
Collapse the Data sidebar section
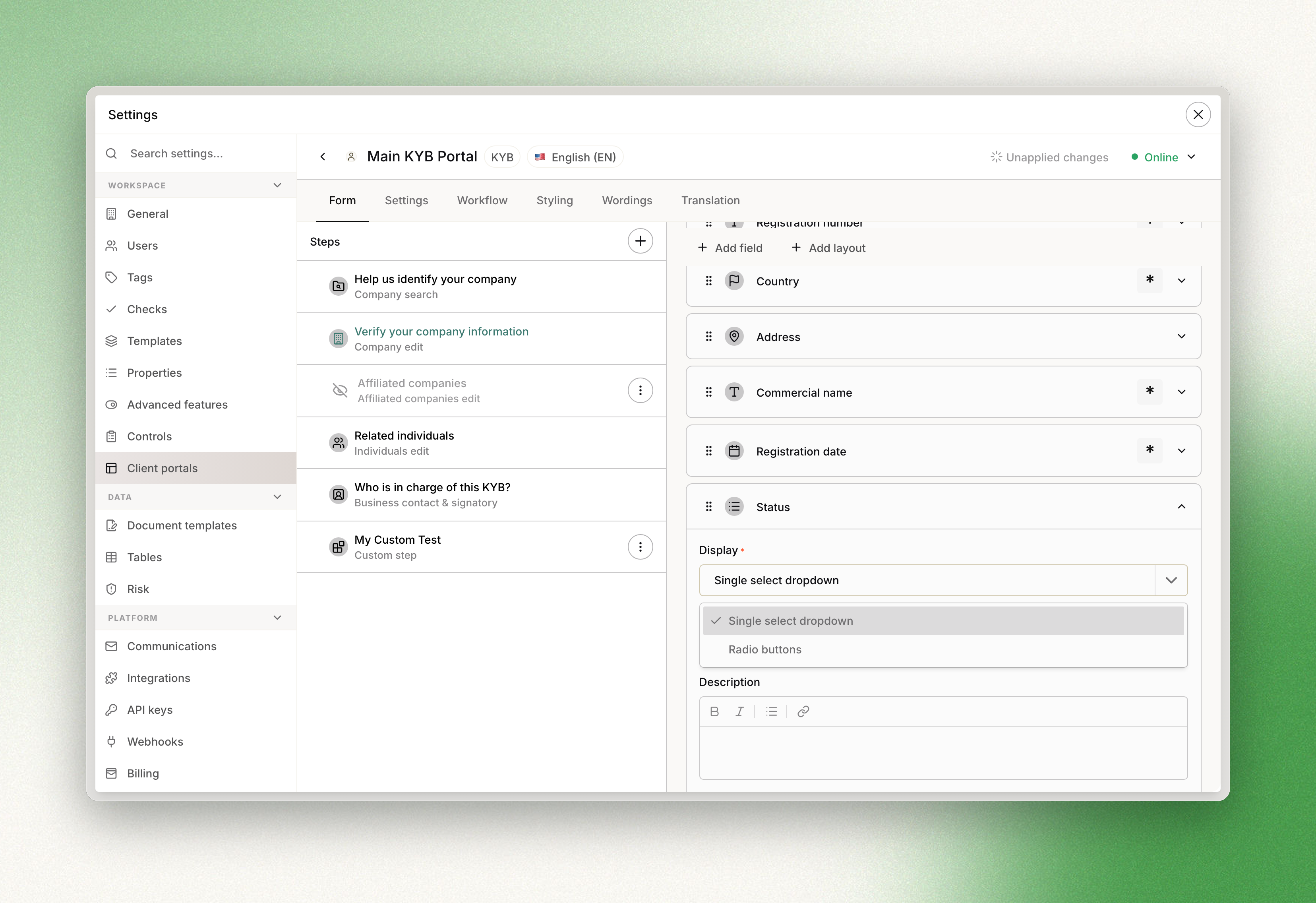[277, 497]
